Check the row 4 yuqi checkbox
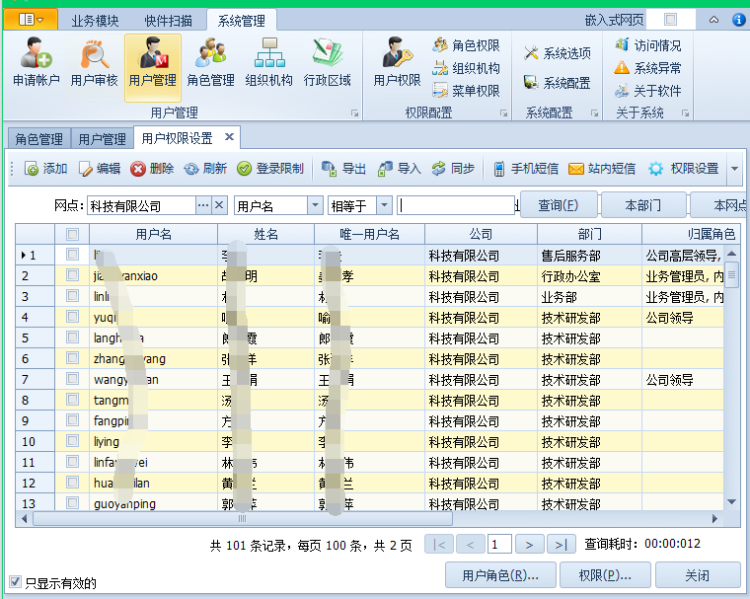Viewport: 750px width, 599px height. (x=72, y=317)
